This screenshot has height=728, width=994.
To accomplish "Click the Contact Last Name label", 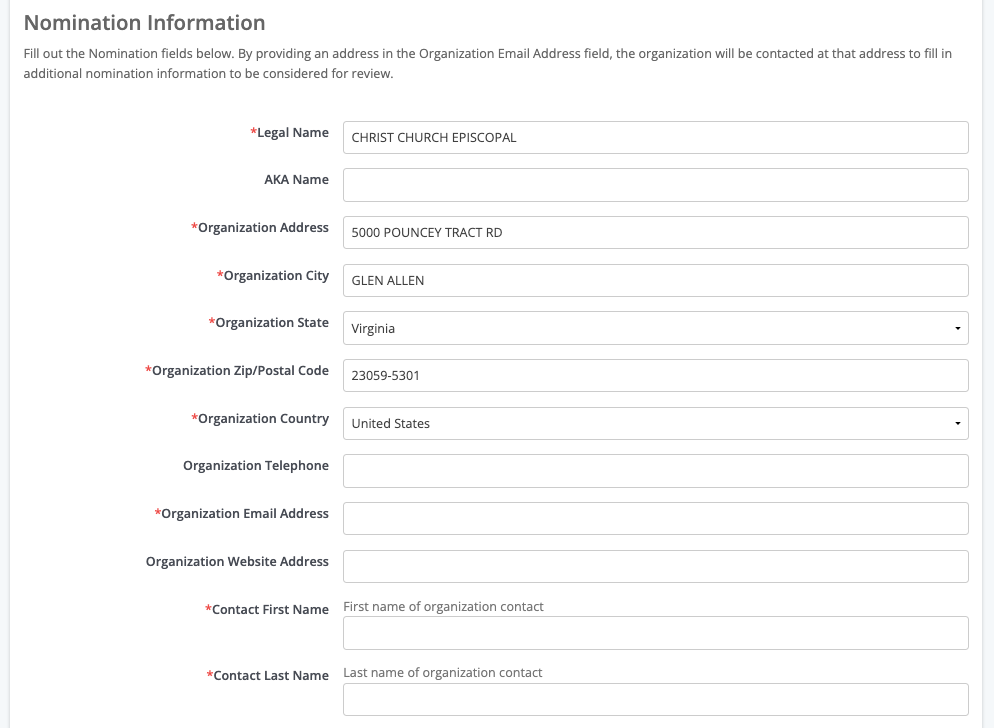I will (268, 675).
